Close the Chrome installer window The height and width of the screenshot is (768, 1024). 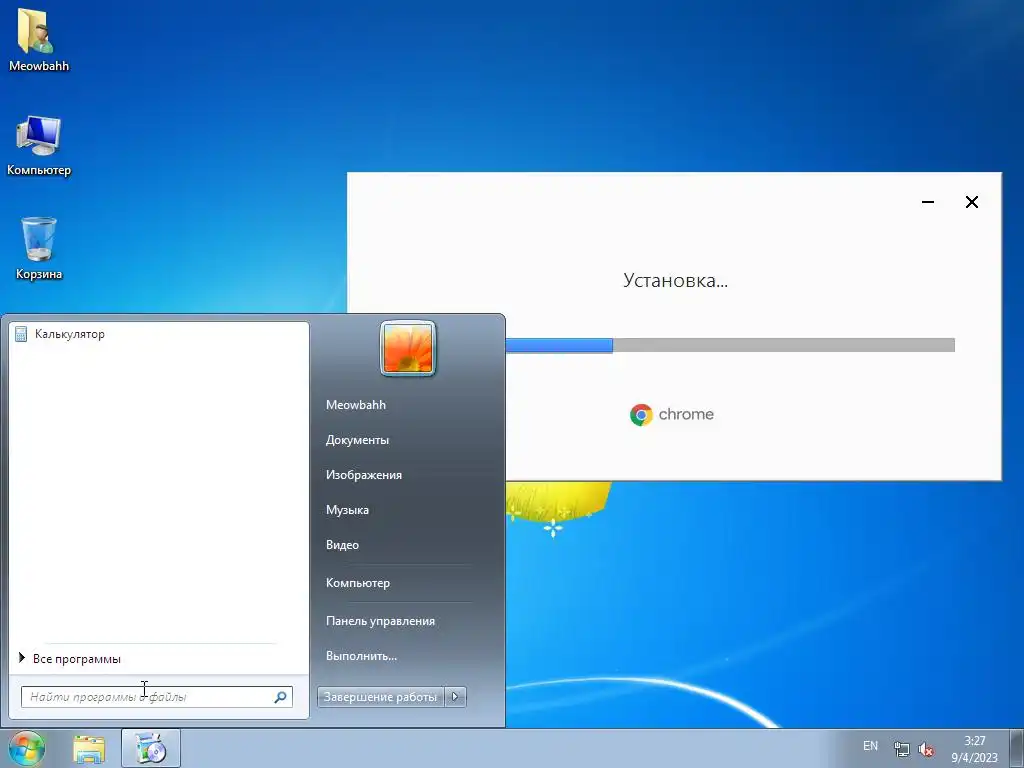972,202
